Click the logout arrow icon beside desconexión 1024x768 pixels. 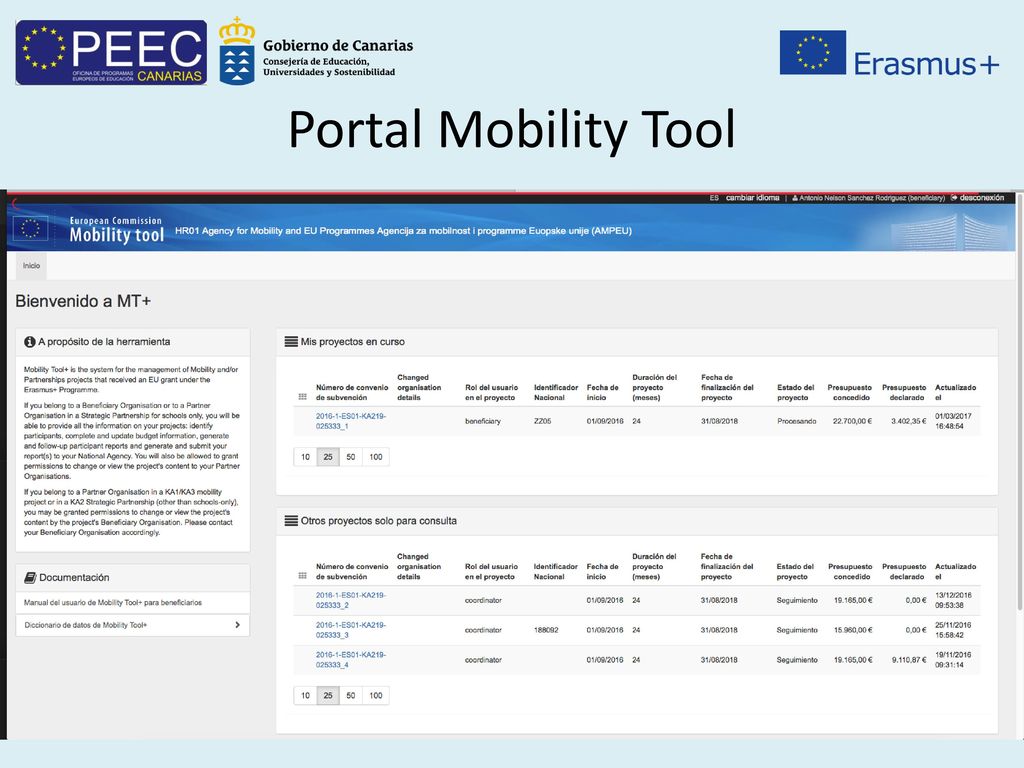[x=954, y=197]
